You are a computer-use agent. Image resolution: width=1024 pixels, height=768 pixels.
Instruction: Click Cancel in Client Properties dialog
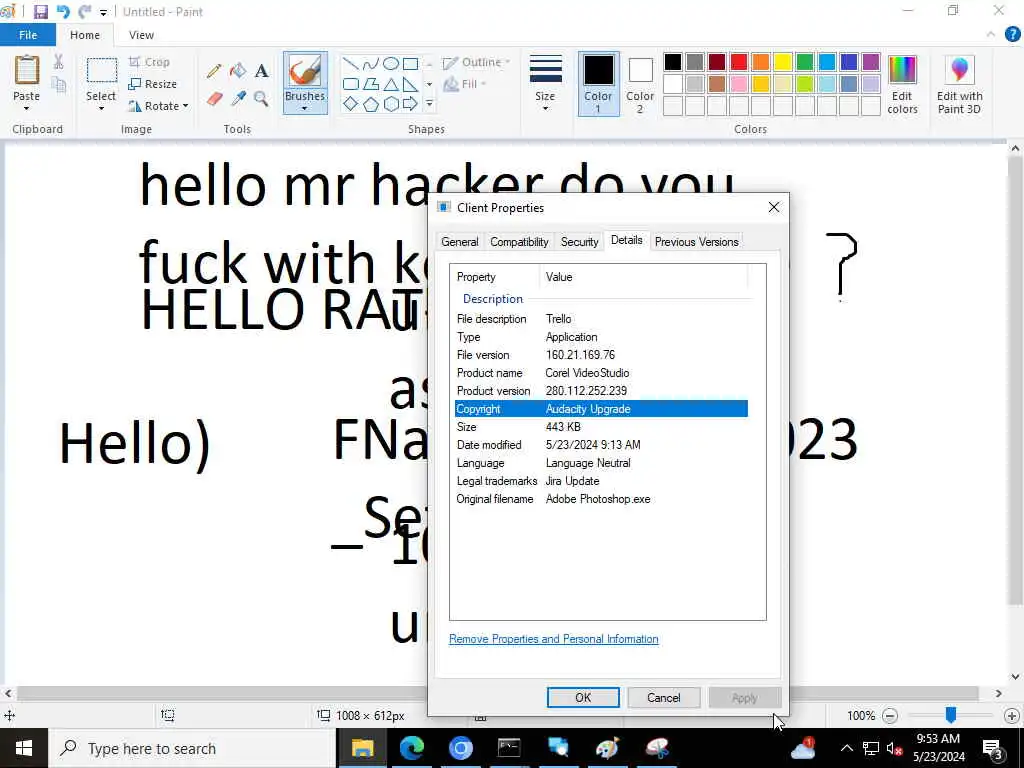point(664,697)
